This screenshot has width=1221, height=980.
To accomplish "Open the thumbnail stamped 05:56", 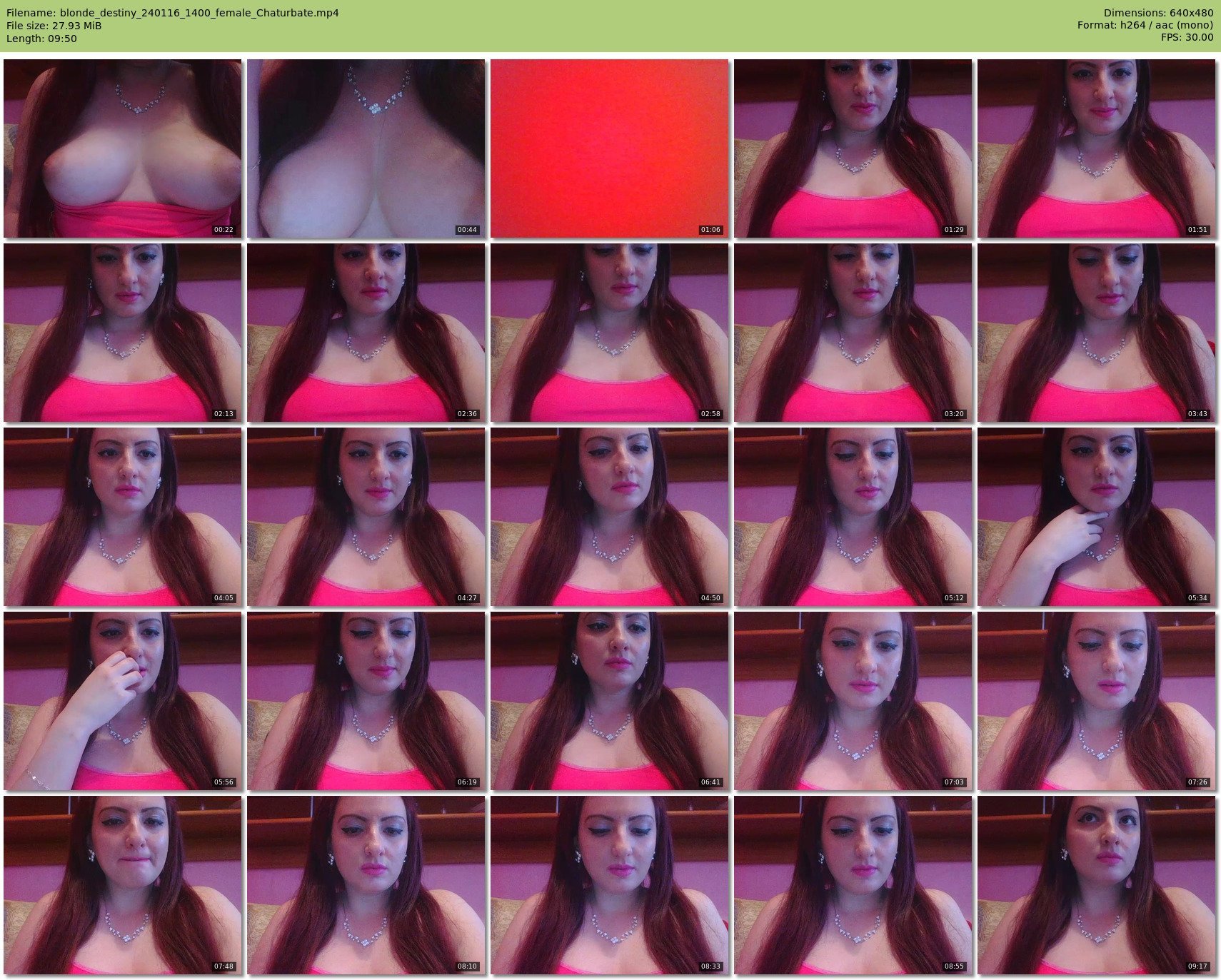I will [122, 701].
